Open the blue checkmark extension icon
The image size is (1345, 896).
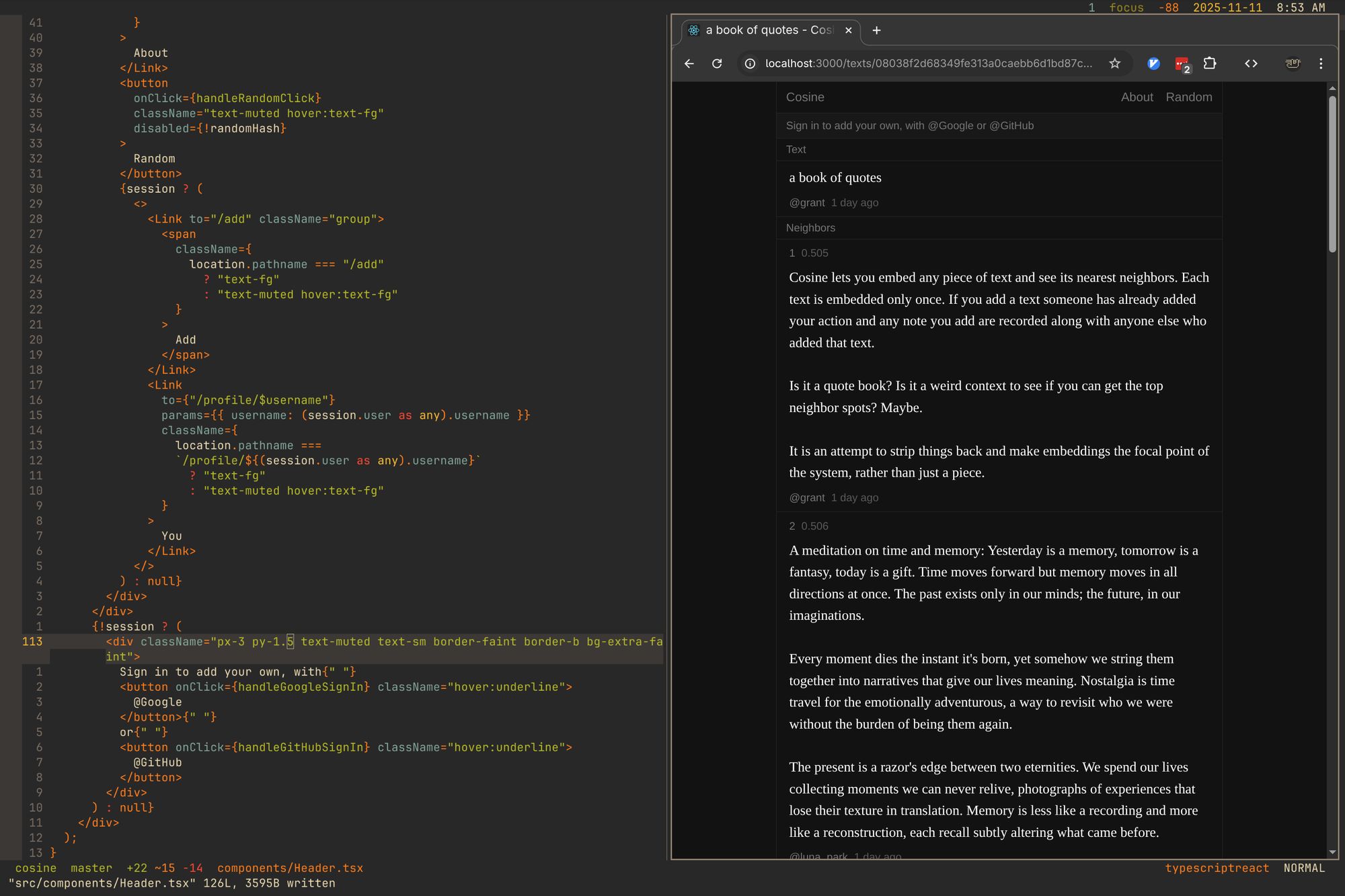point(1153,64)
